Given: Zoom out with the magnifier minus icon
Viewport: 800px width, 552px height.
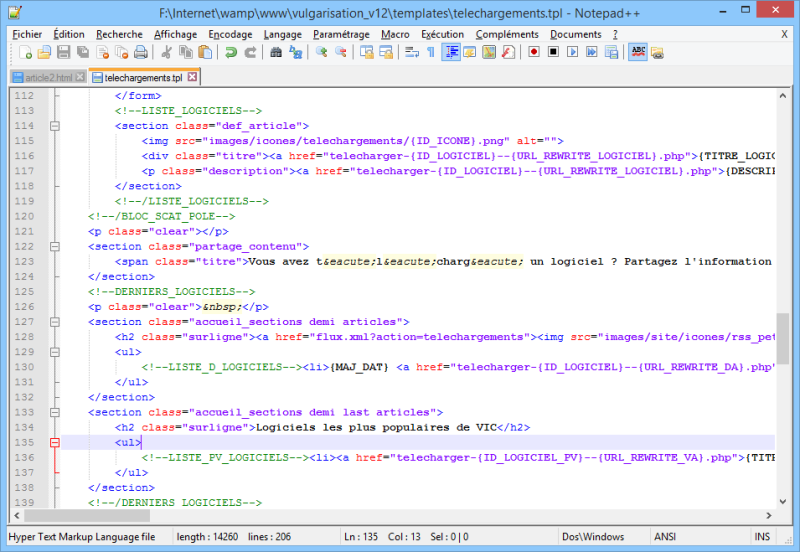Looking at the screenshot, I should coord(340,52).
